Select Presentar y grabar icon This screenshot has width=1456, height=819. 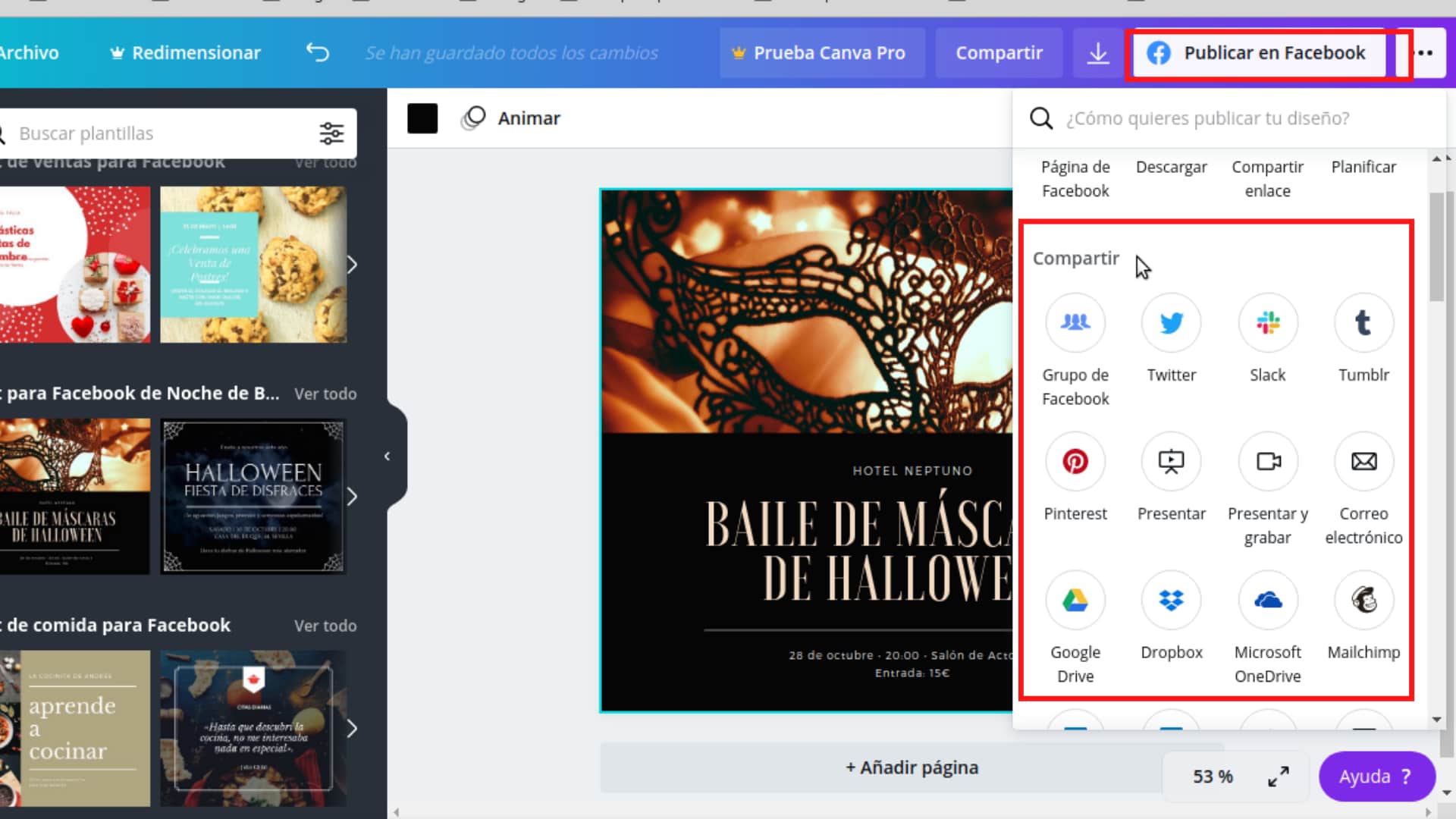click(1268, 461)
